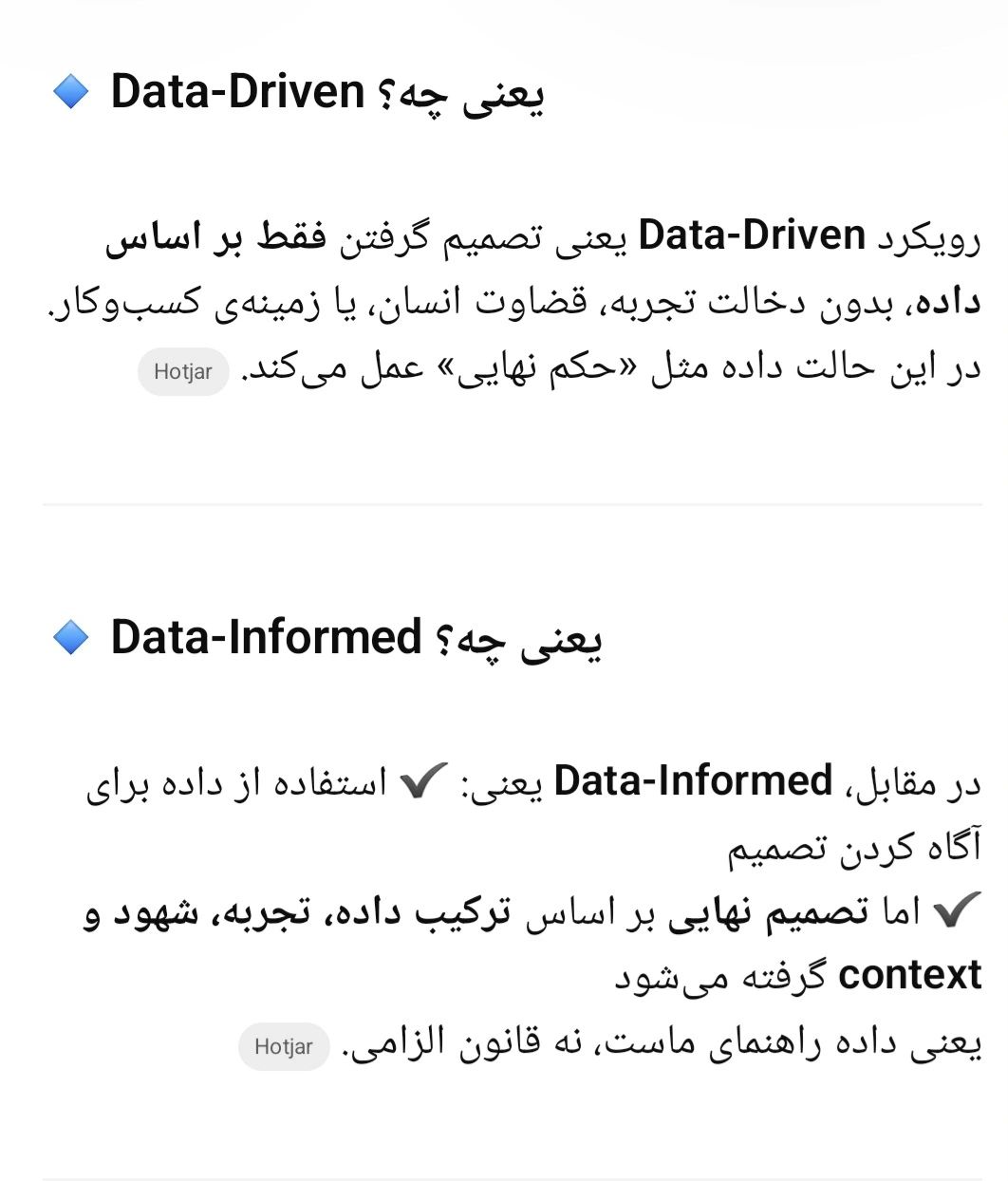This screenshot has height=1181, width=1008.
Task: Open the Hotjar source chip after «عمل می‌کند»
Action: [x=183, y=371]
